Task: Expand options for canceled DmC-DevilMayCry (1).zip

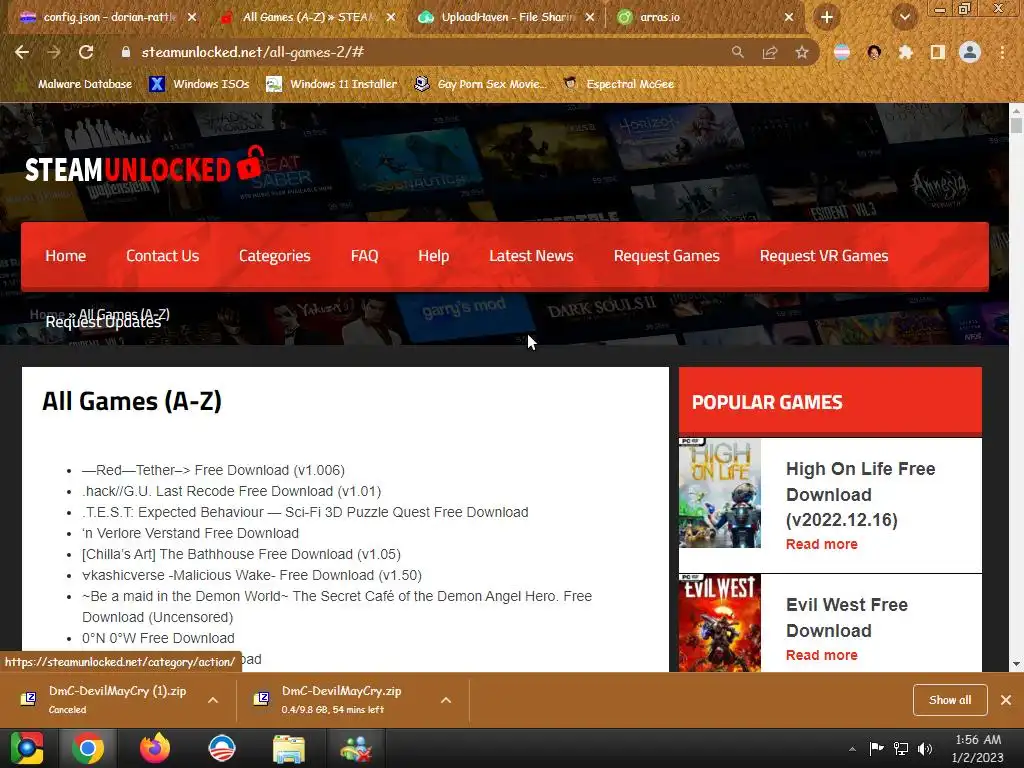Action: [x=213, y=700]
